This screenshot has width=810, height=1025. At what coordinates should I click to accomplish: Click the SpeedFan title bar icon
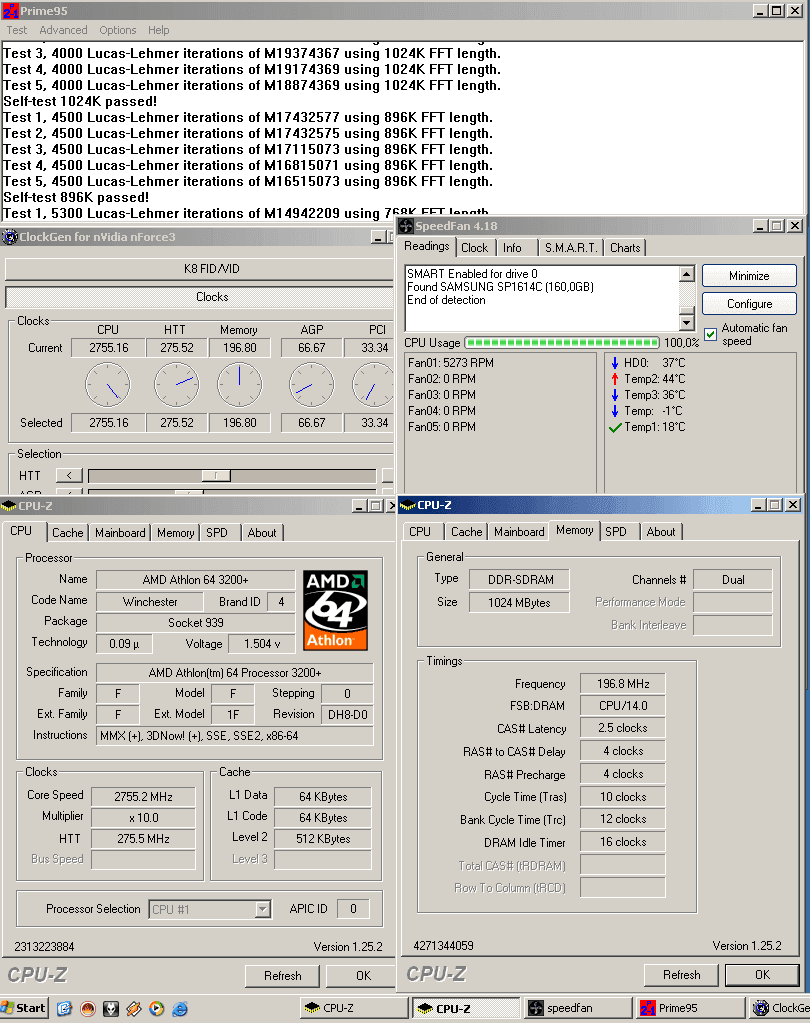[x=406, y=226]
